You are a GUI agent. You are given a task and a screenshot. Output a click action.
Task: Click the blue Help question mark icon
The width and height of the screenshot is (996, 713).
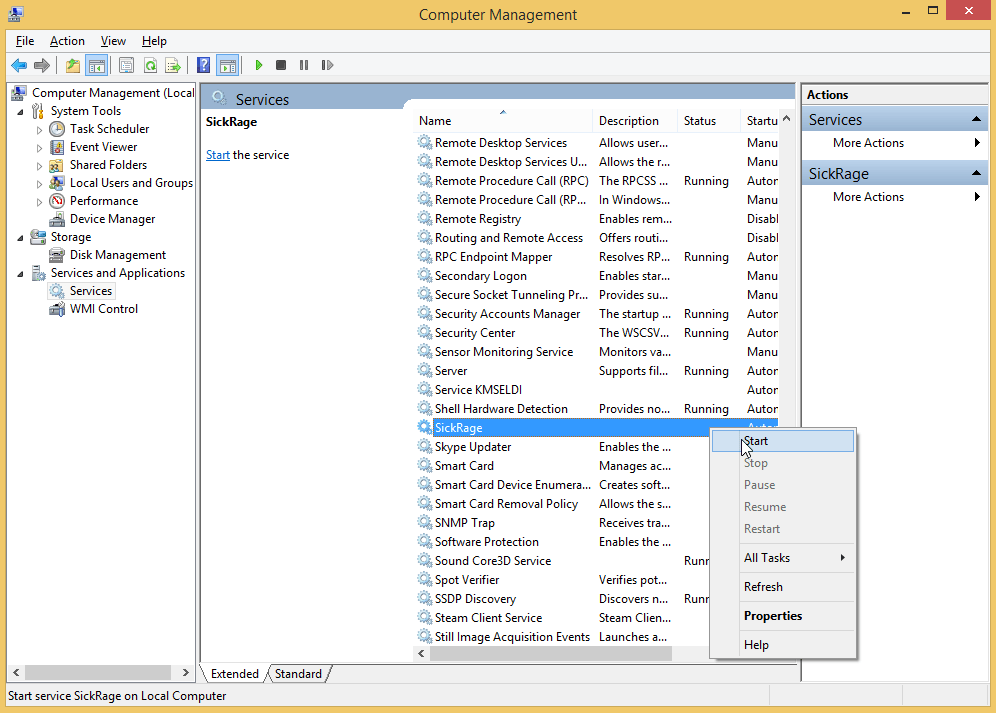(204, 65)
